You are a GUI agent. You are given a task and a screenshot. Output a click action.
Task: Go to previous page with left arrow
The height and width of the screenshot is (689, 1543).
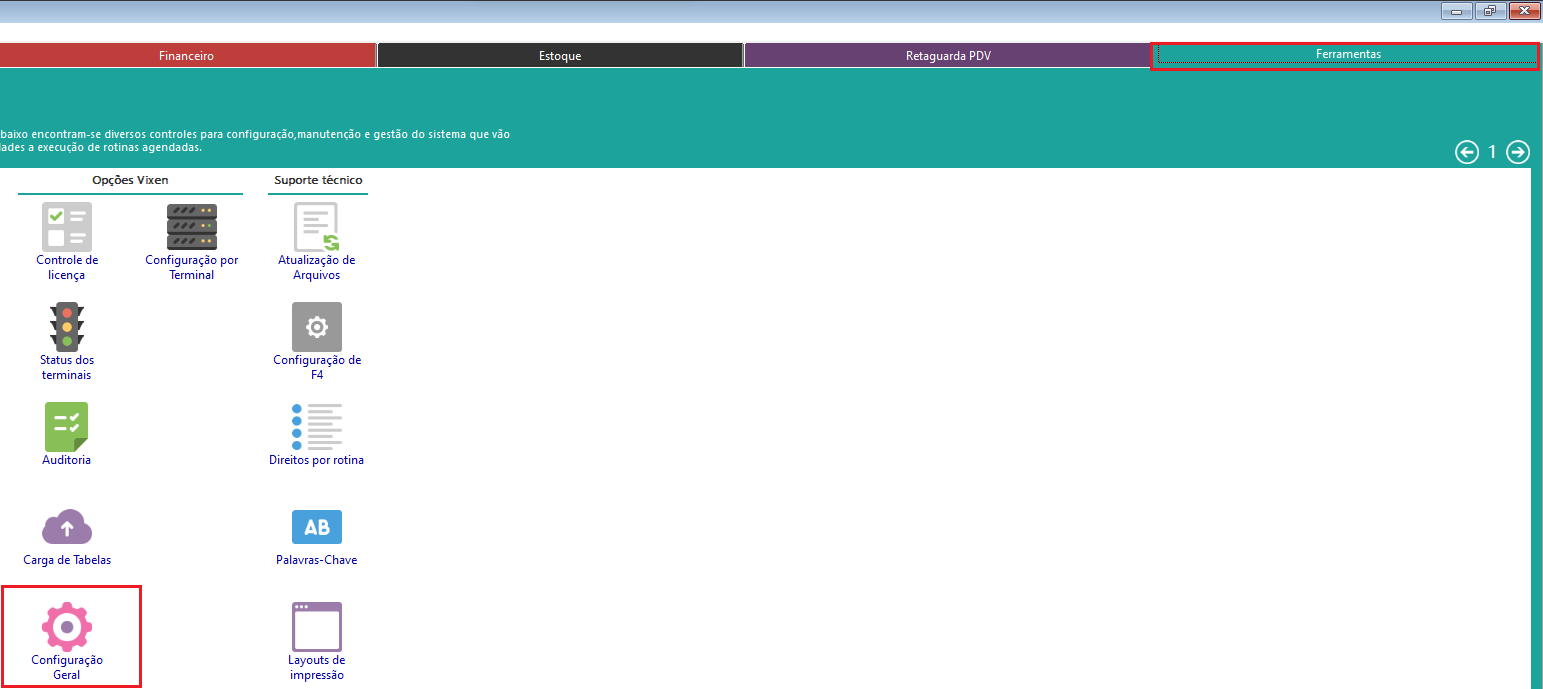pos(1466,152)
